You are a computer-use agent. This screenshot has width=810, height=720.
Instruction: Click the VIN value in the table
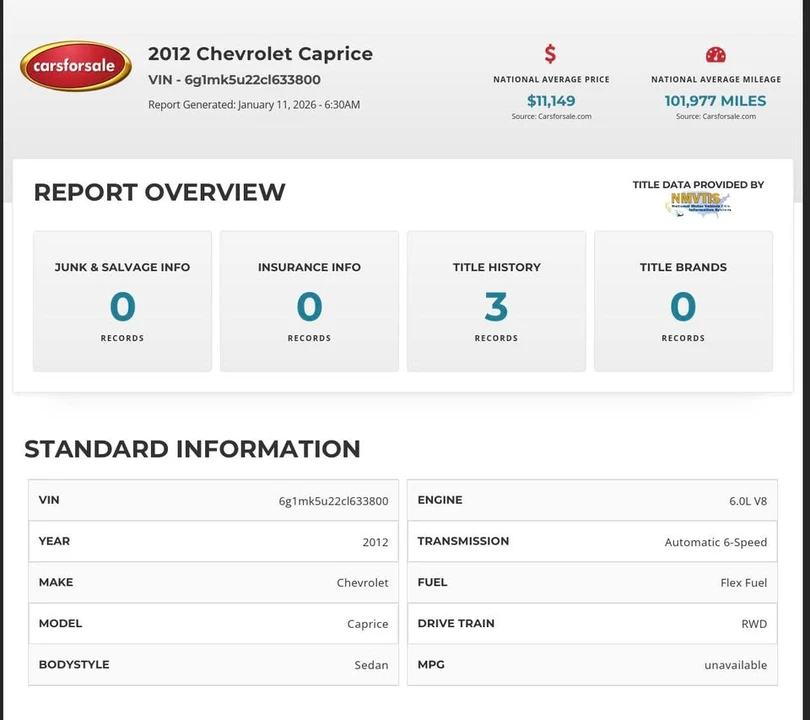(x=333, y=501)
